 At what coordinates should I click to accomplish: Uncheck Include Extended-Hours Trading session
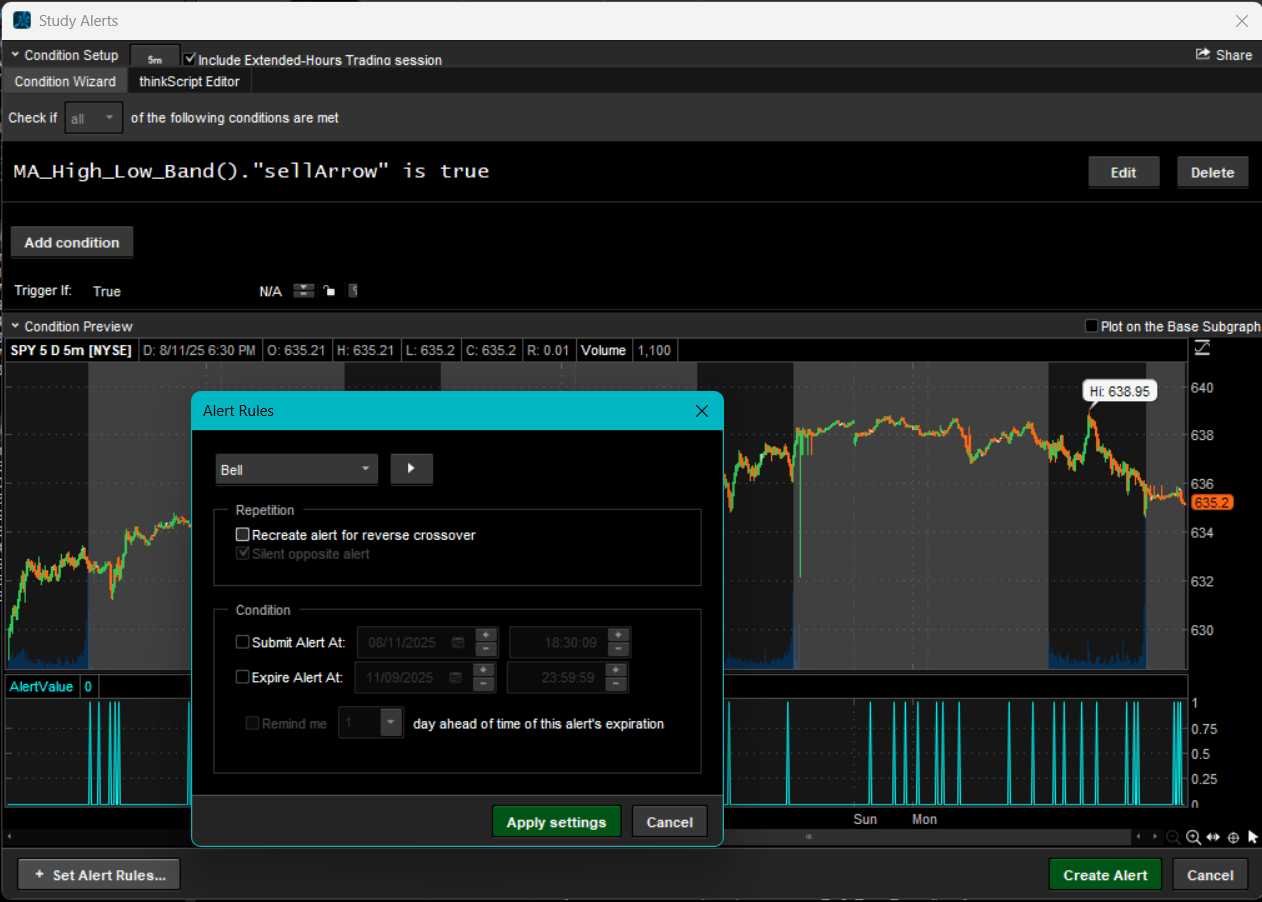coord(190,60)
